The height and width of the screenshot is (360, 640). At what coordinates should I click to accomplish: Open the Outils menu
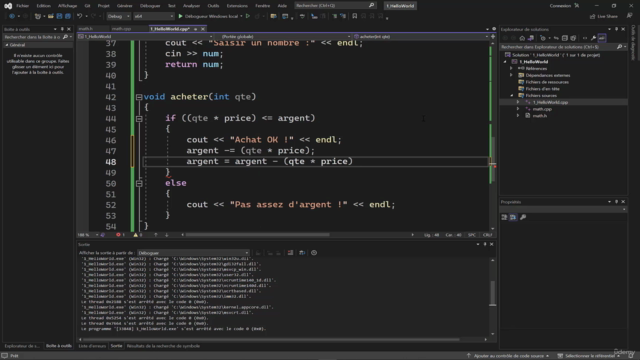click(213, 6)
